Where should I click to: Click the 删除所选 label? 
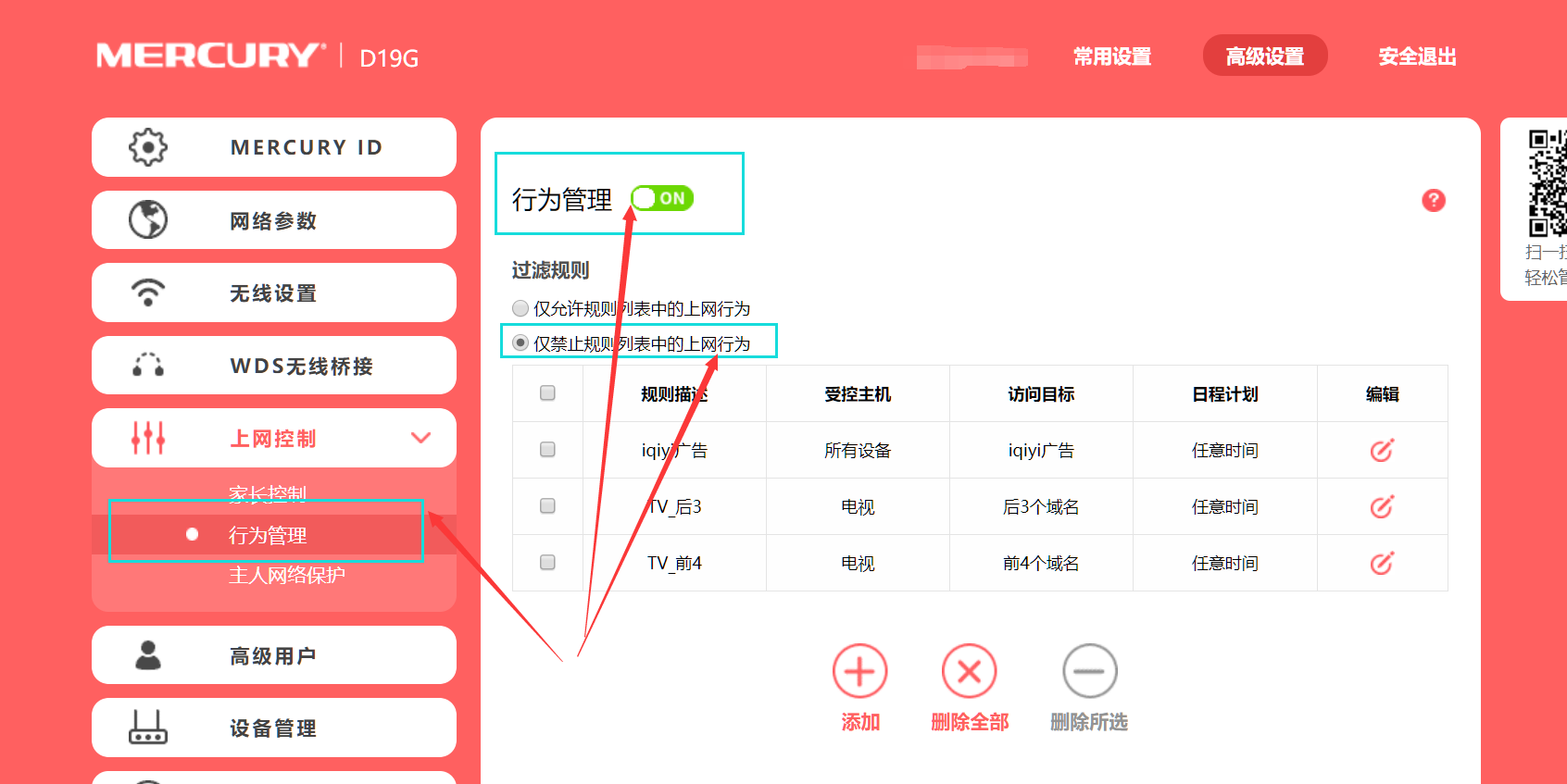tap(1089, 722)
